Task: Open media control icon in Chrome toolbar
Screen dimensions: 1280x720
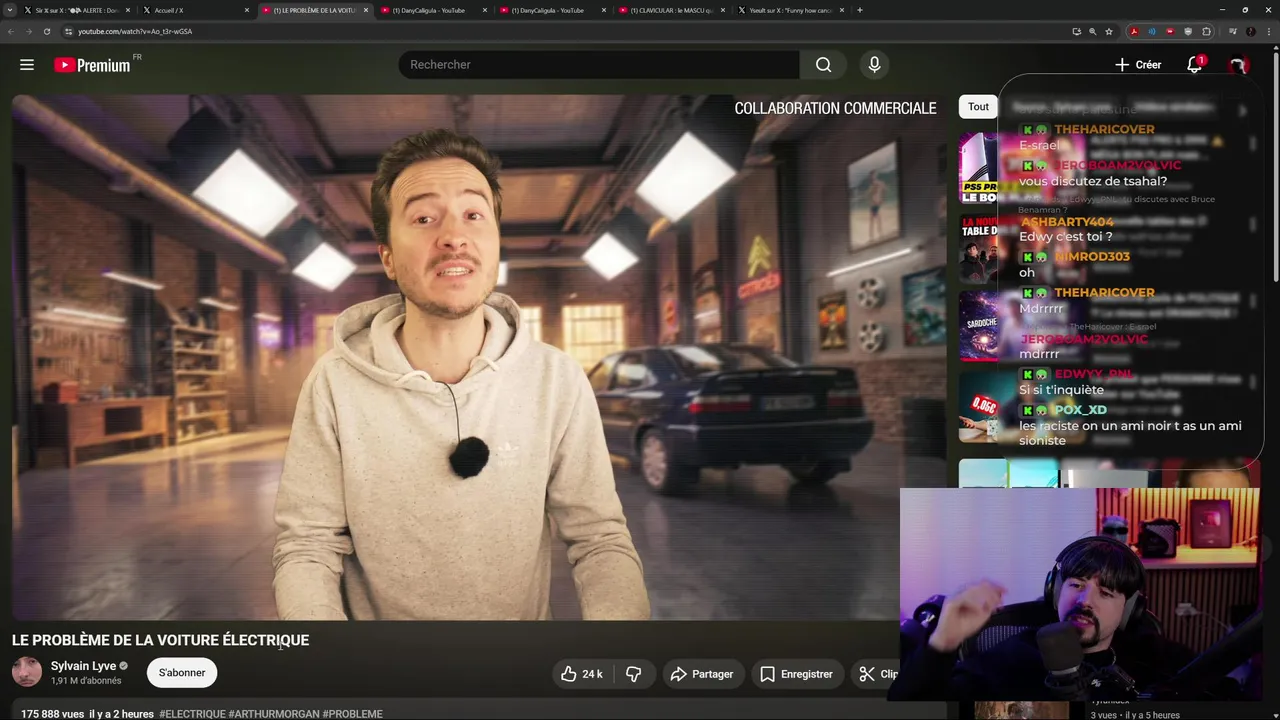Action: 1233,31
